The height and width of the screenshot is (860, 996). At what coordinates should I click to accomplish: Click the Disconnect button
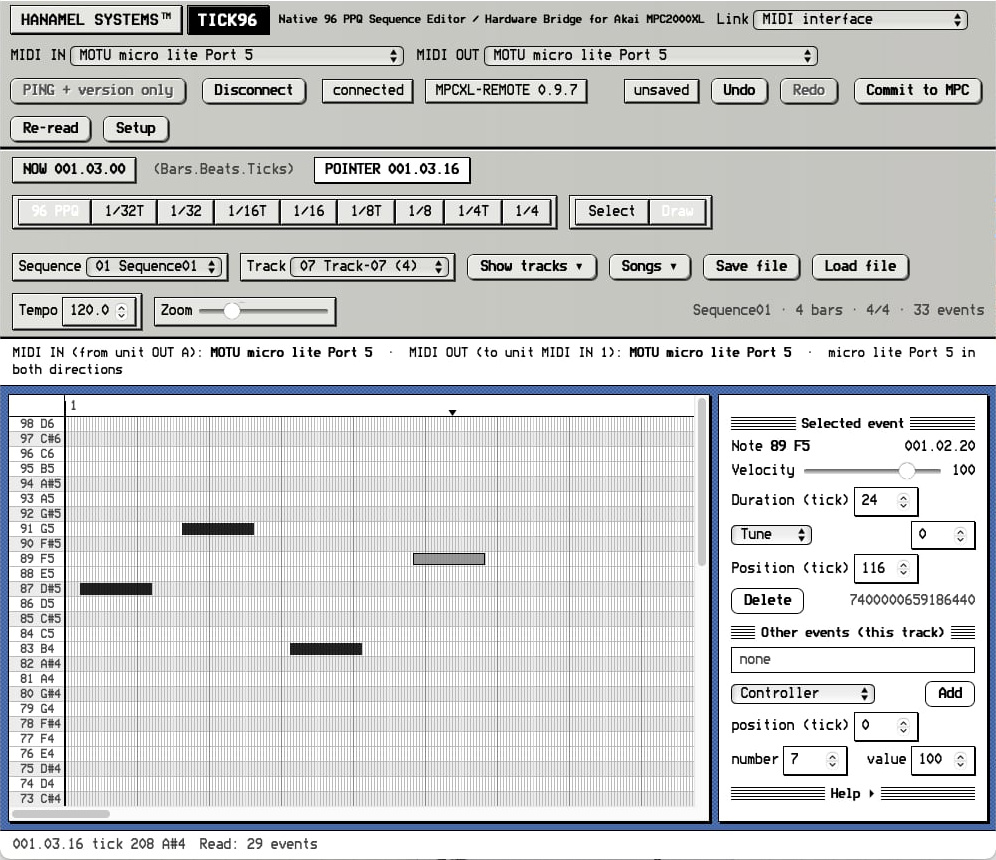(x=253, y=90)
